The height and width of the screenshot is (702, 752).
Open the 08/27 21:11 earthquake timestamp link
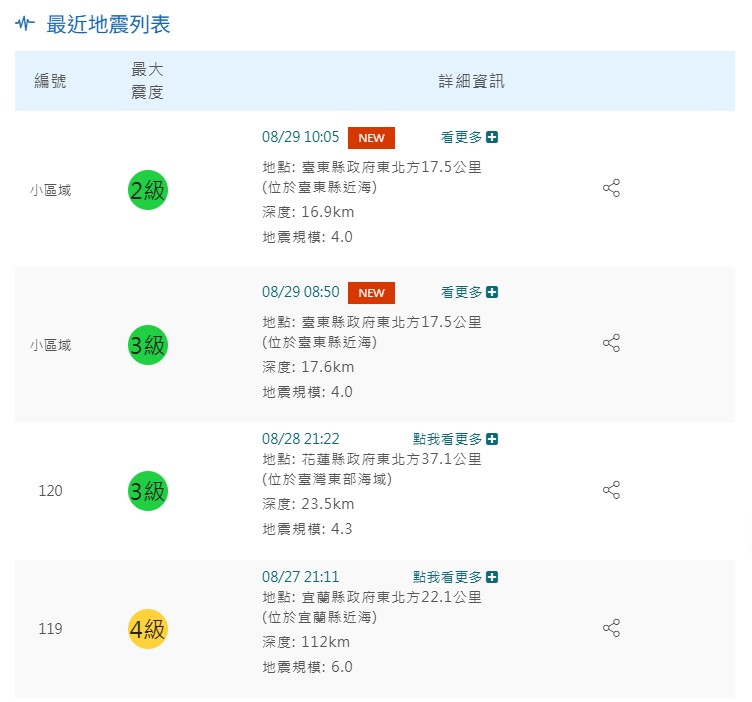pyautogui.click(x=300, y=577)
